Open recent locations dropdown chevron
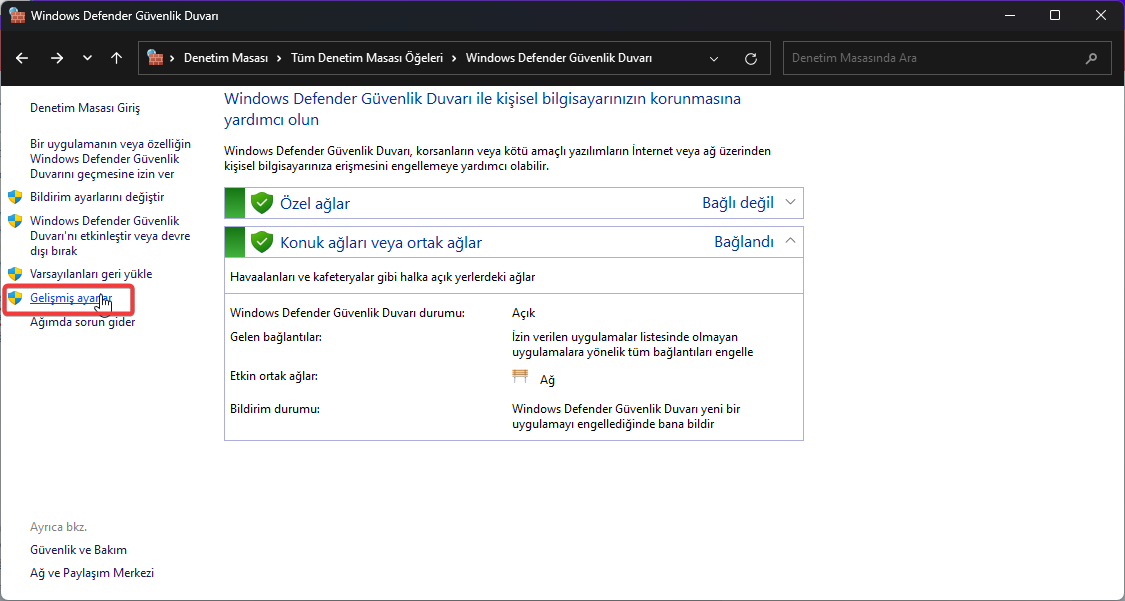The width and height of the screenshot is (1125, 601). coord(88,58)
